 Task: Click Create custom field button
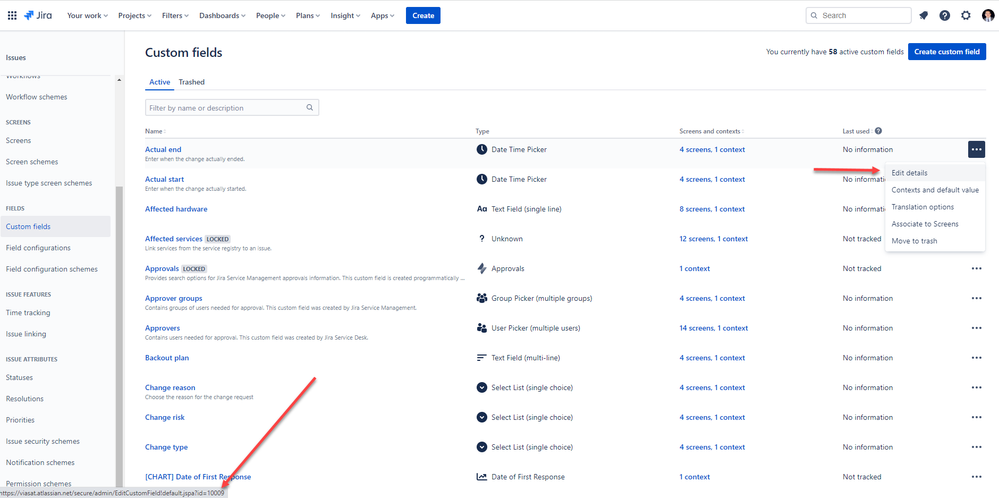pyautogui.click(x=947, y=52)
